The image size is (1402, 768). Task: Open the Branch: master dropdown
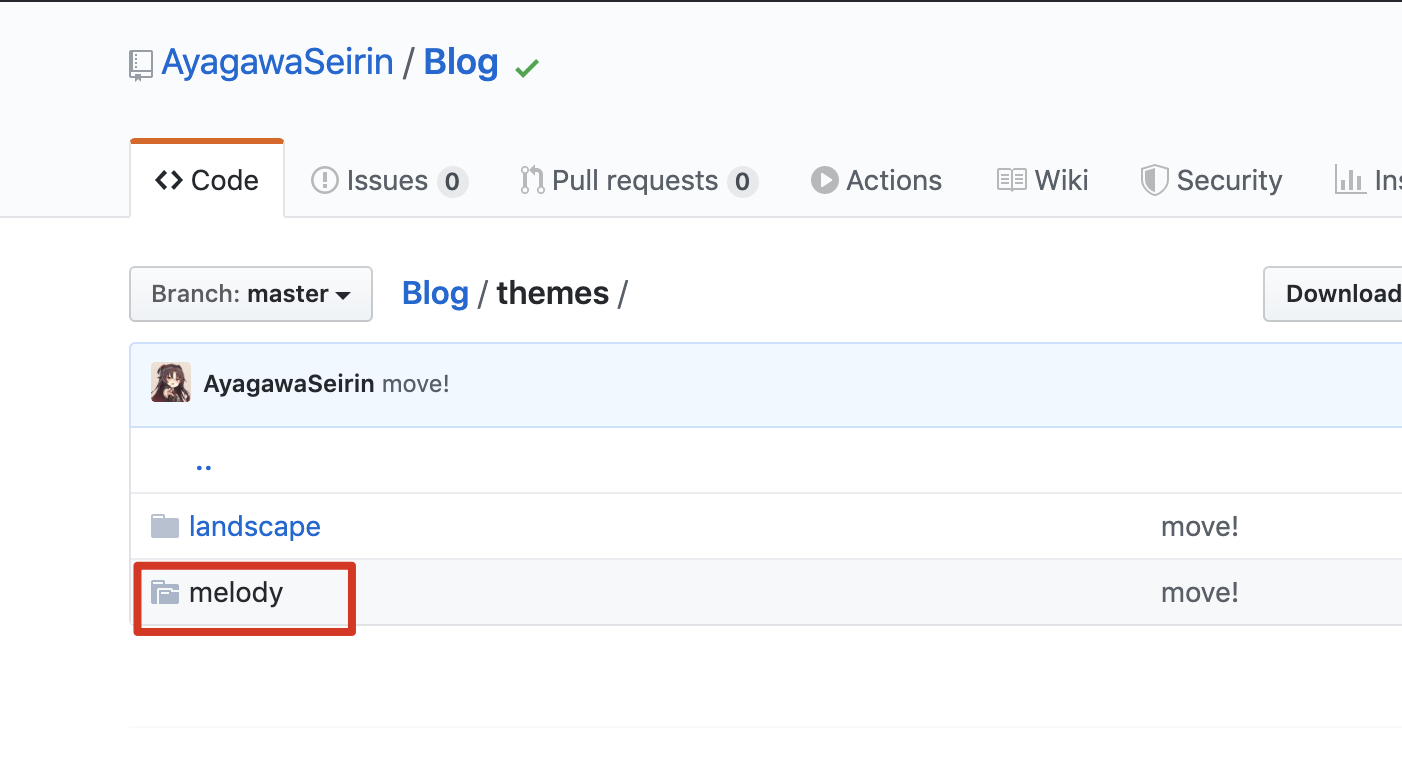pyautogui.click(x=251, y=294)
